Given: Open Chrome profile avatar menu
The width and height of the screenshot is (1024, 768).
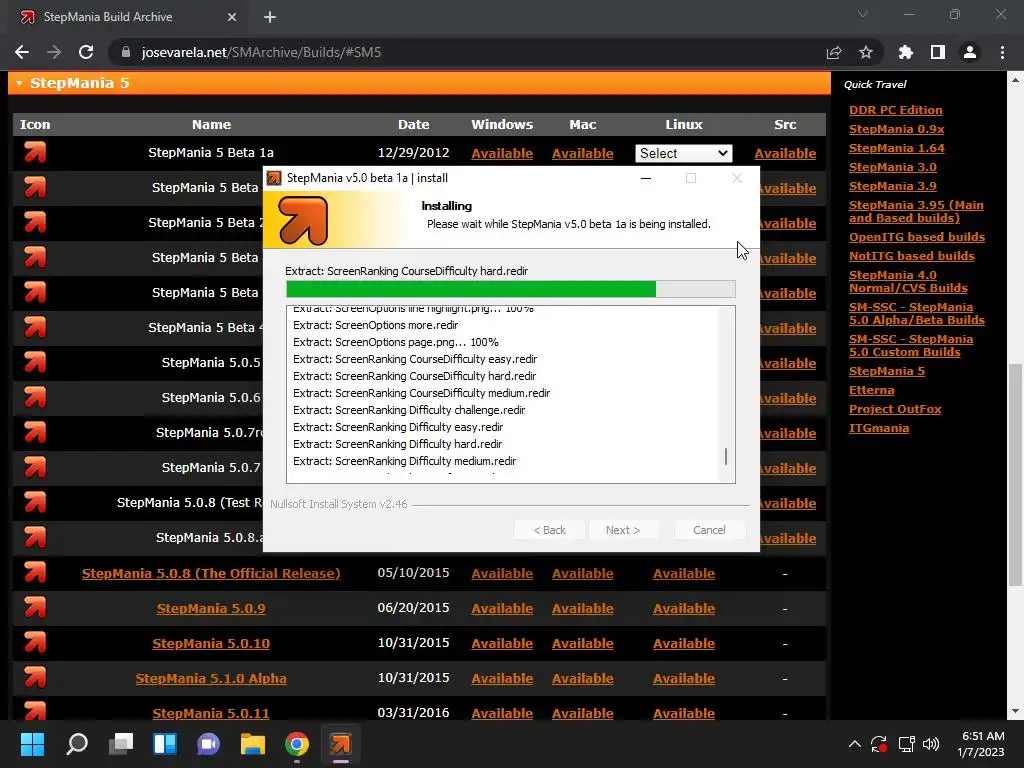Looking at the screenshot, I should (970, 52).
